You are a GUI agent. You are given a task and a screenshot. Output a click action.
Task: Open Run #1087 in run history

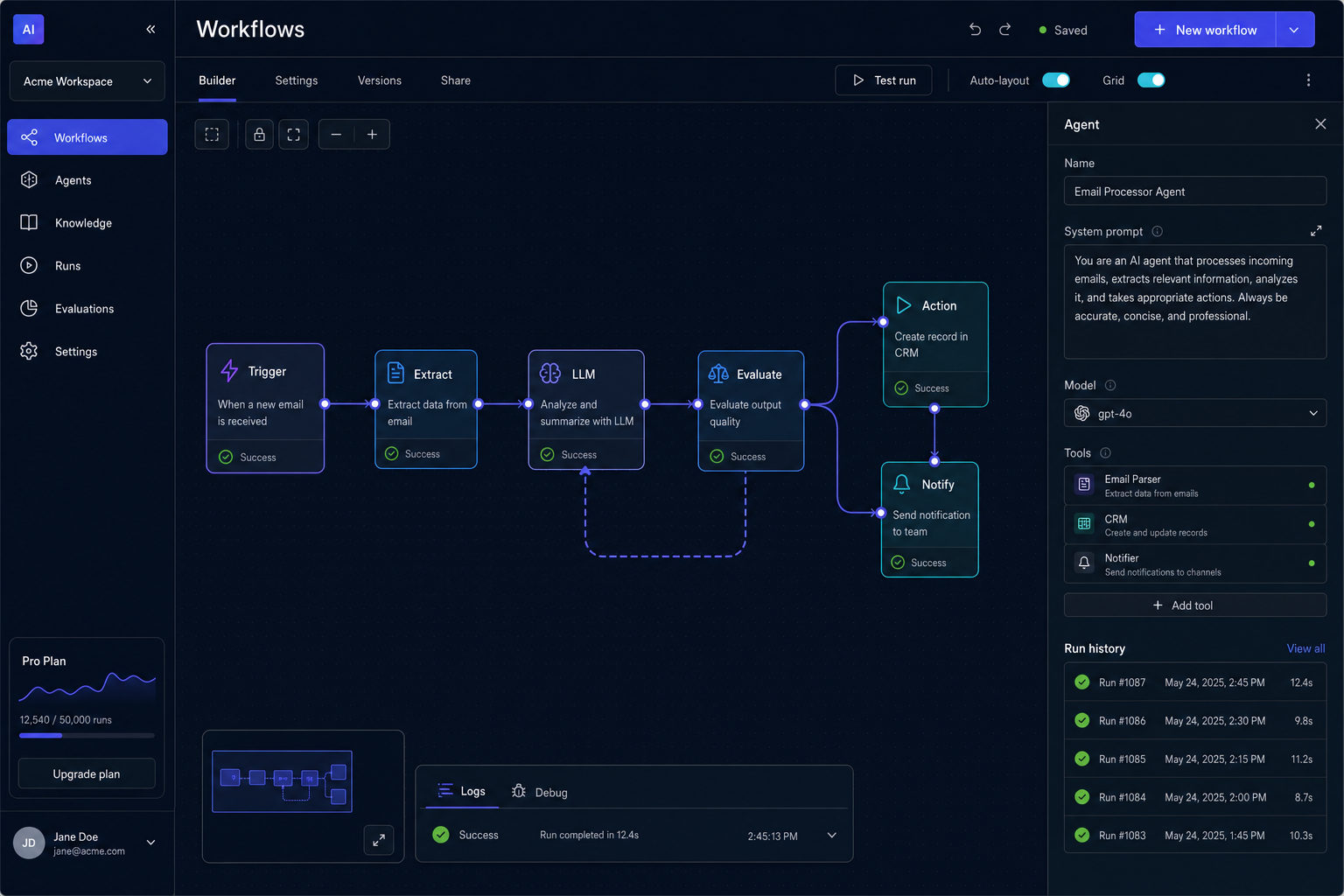click(x=1195, y=682)
